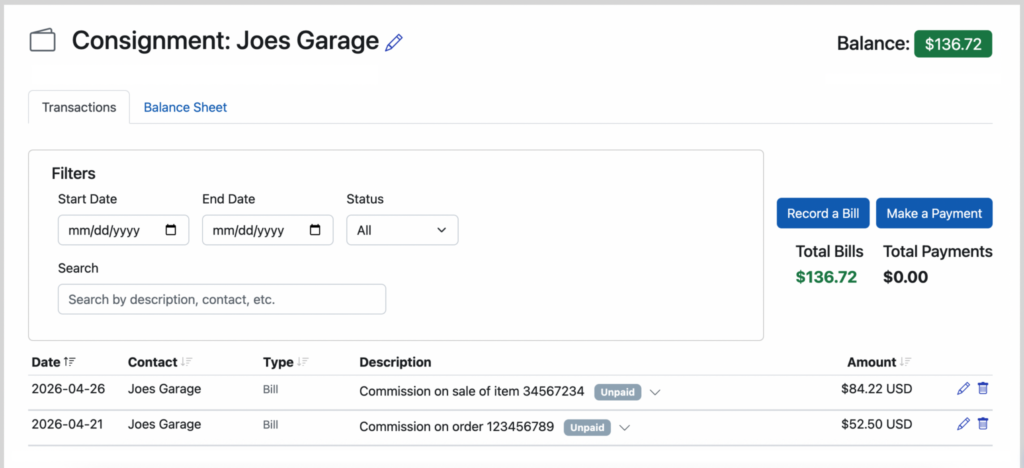Focus the Search by description field
Screen dimensions: 1024x468
(222, 300)
